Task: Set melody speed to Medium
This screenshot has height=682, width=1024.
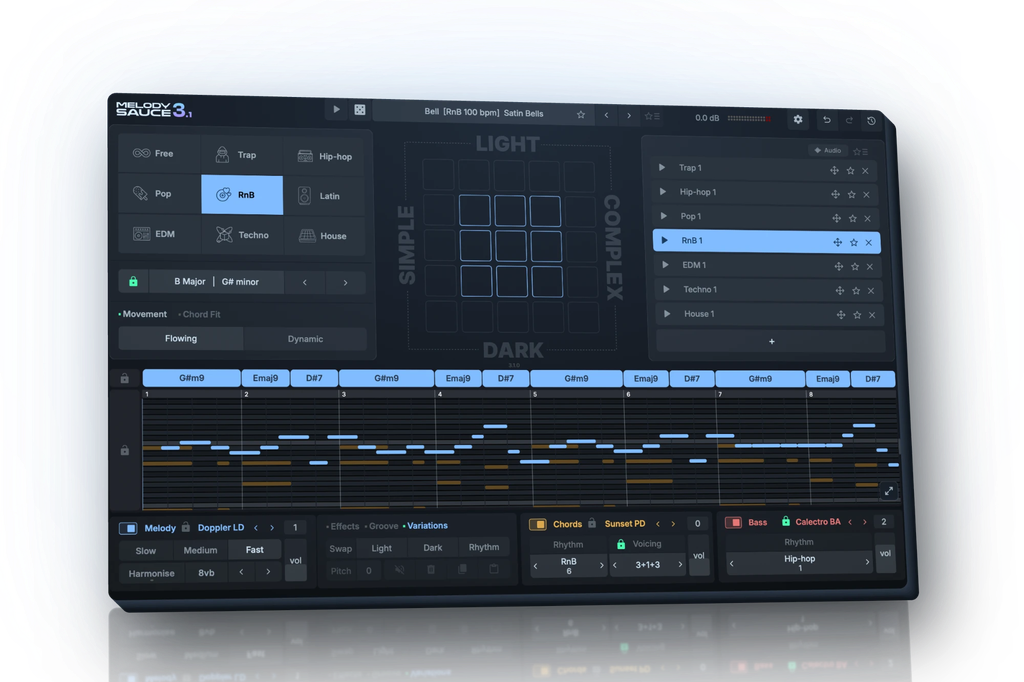Action: (x=200, y=550)
